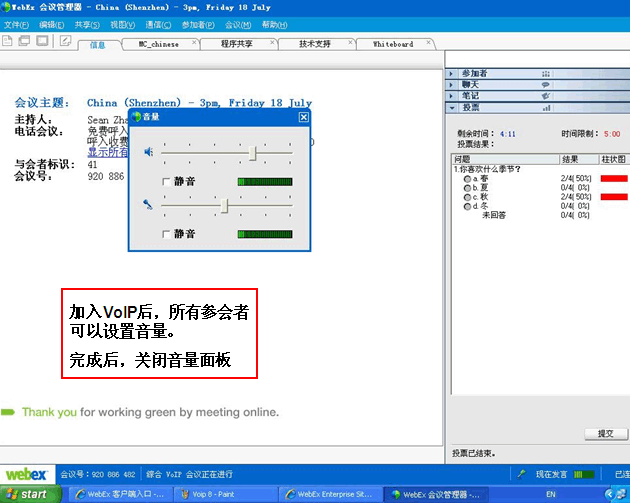Click the webex logo in status bar
The height and width of the screenshot is (503, 630).
(27, 474)
